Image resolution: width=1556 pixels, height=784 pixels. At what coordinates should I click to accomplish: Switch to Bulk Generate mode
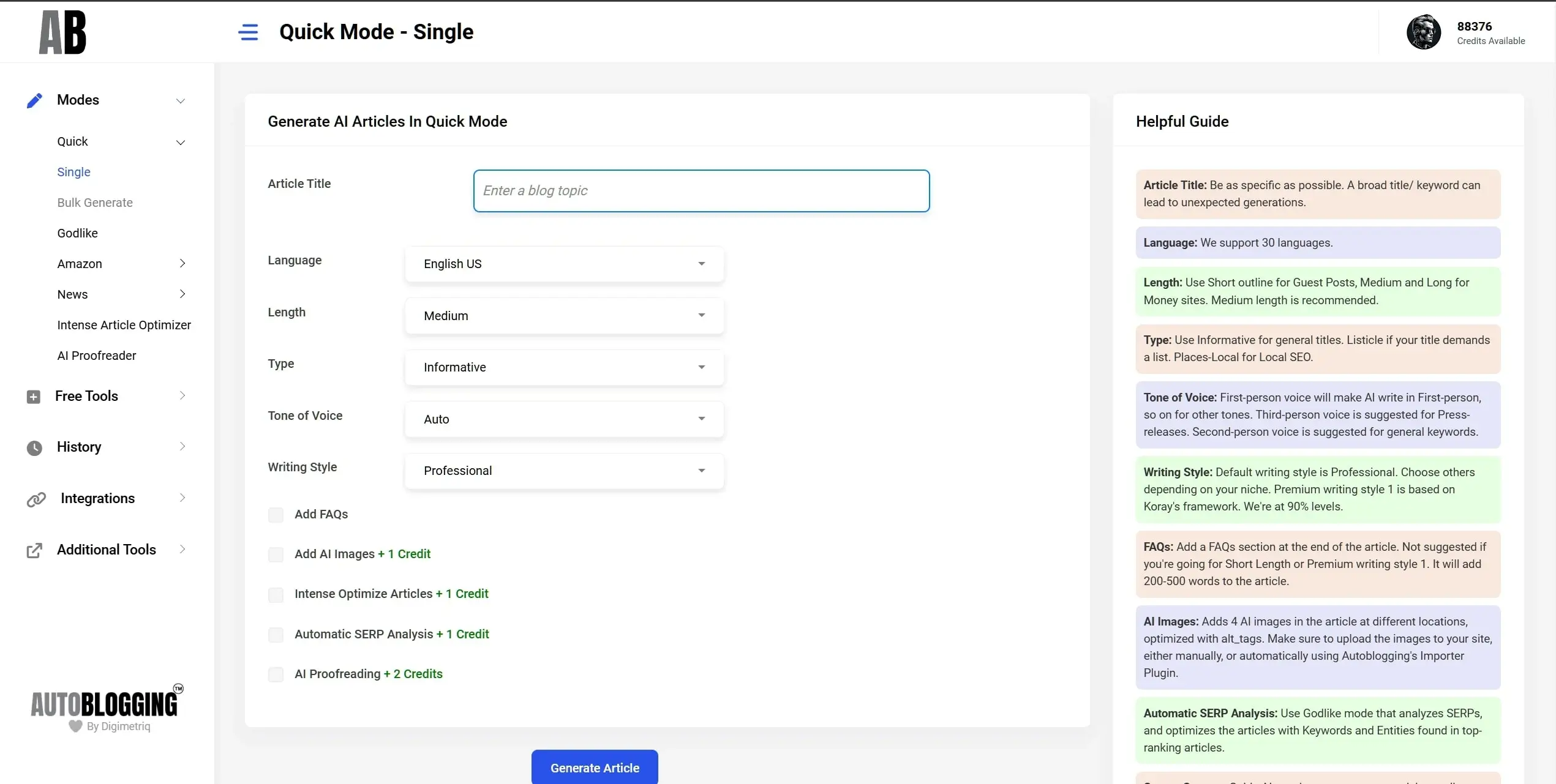pos(95,202)
